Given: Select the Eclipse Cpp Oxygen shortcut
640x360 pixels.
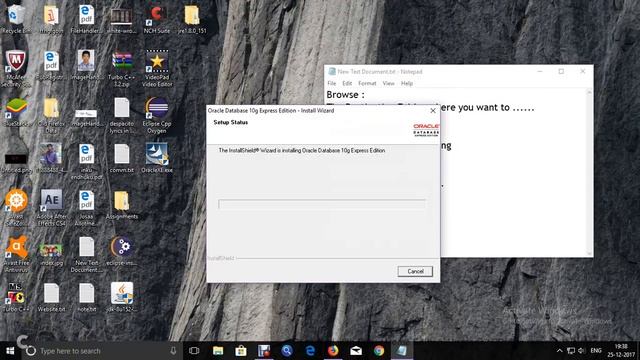Looking at the screenshot, I should (157, 116).
